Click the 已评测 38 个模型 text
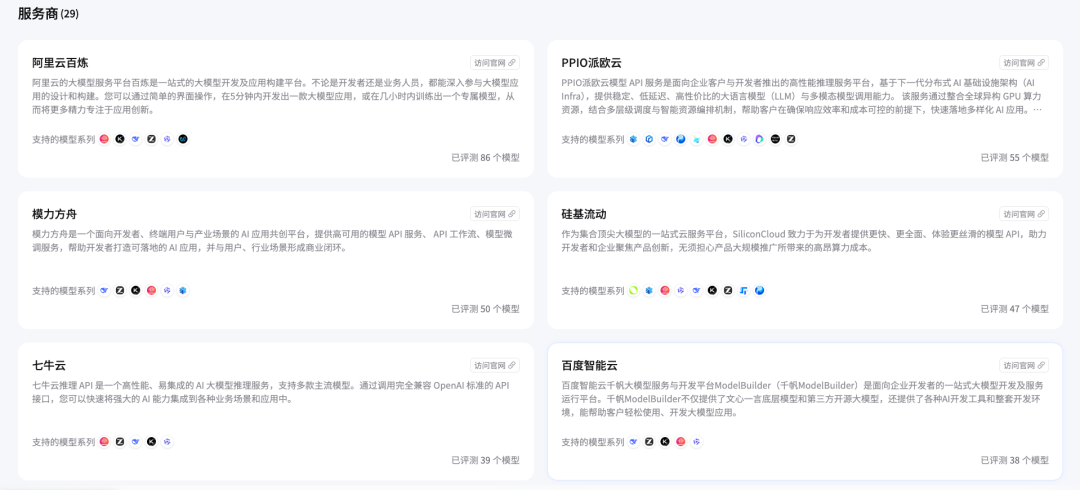Screen dimensions: 1080x490 [1015, 460]
